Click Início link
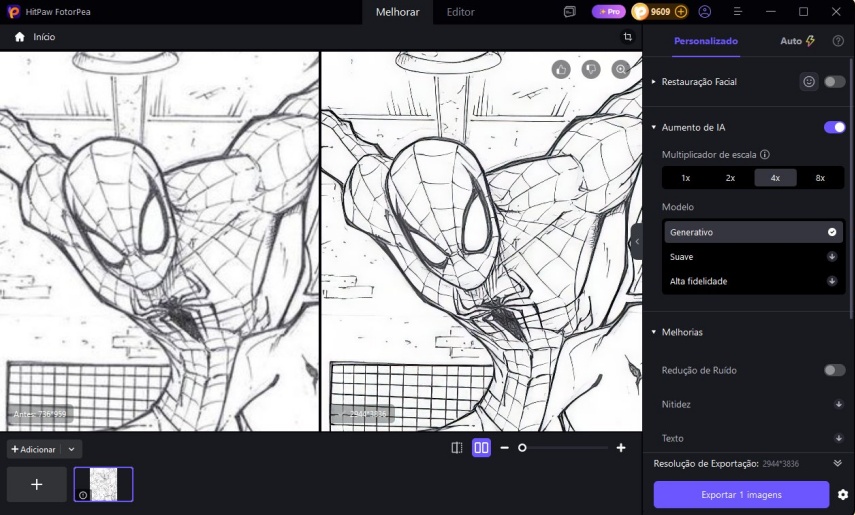Viewport: 855px width, 515px height. pos(44,37)
